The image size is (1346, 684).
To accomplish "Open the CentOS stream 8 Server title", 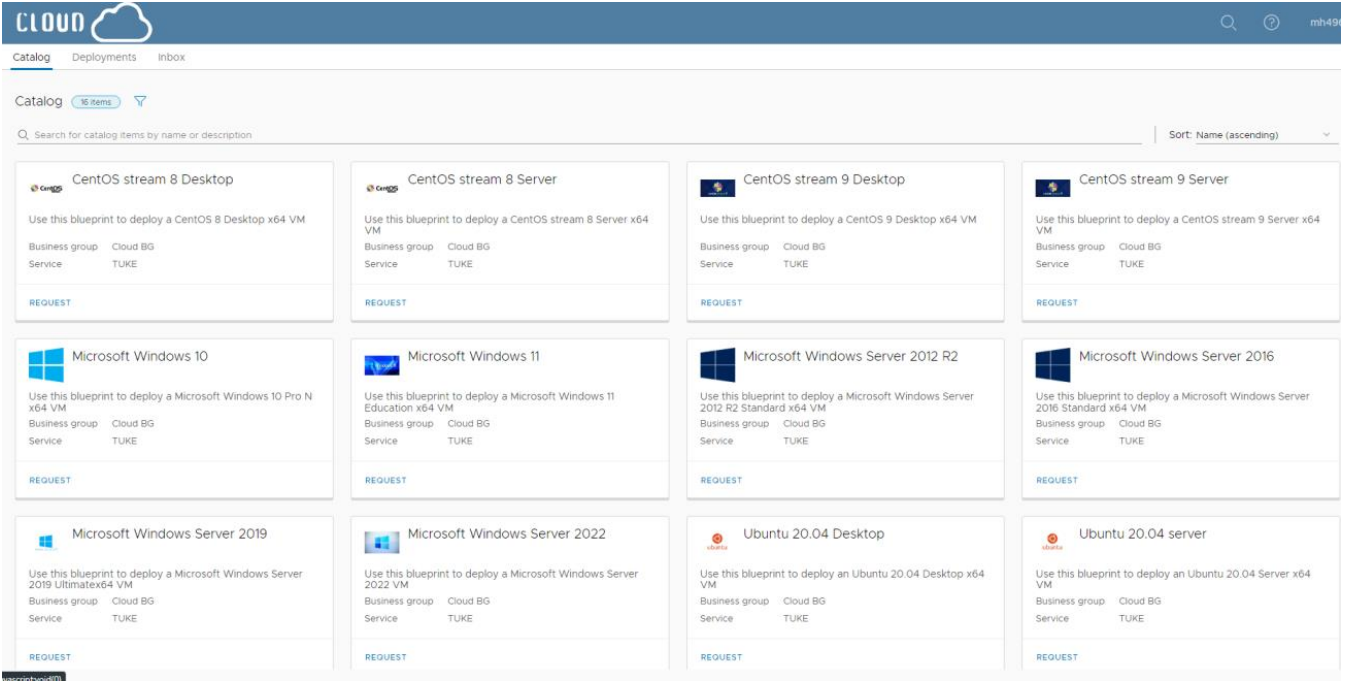I will 482,180.
